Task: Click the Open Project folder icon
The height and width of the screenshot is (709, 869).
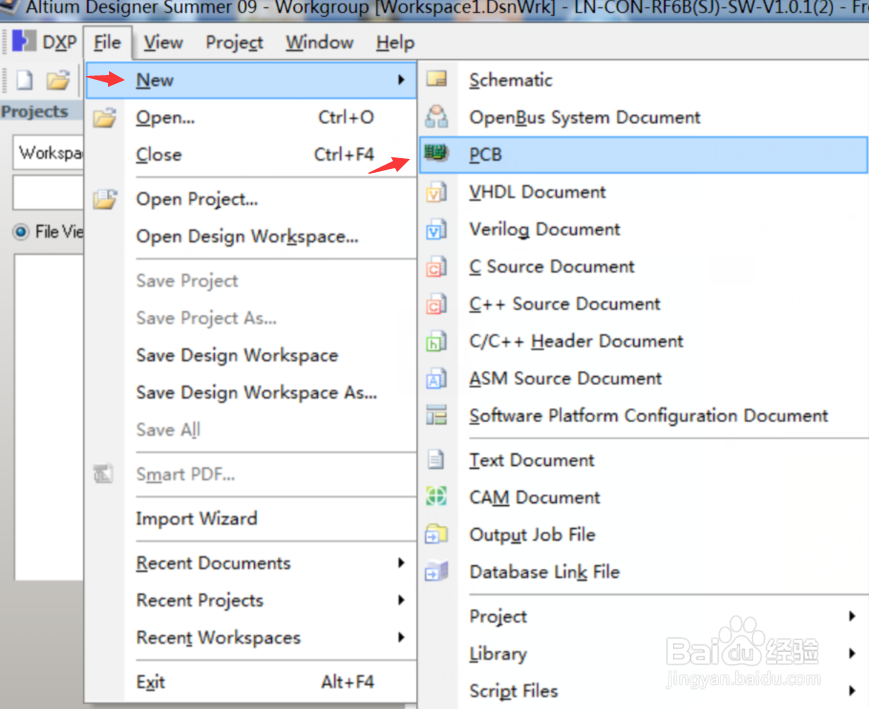Action: pos(105,199)
